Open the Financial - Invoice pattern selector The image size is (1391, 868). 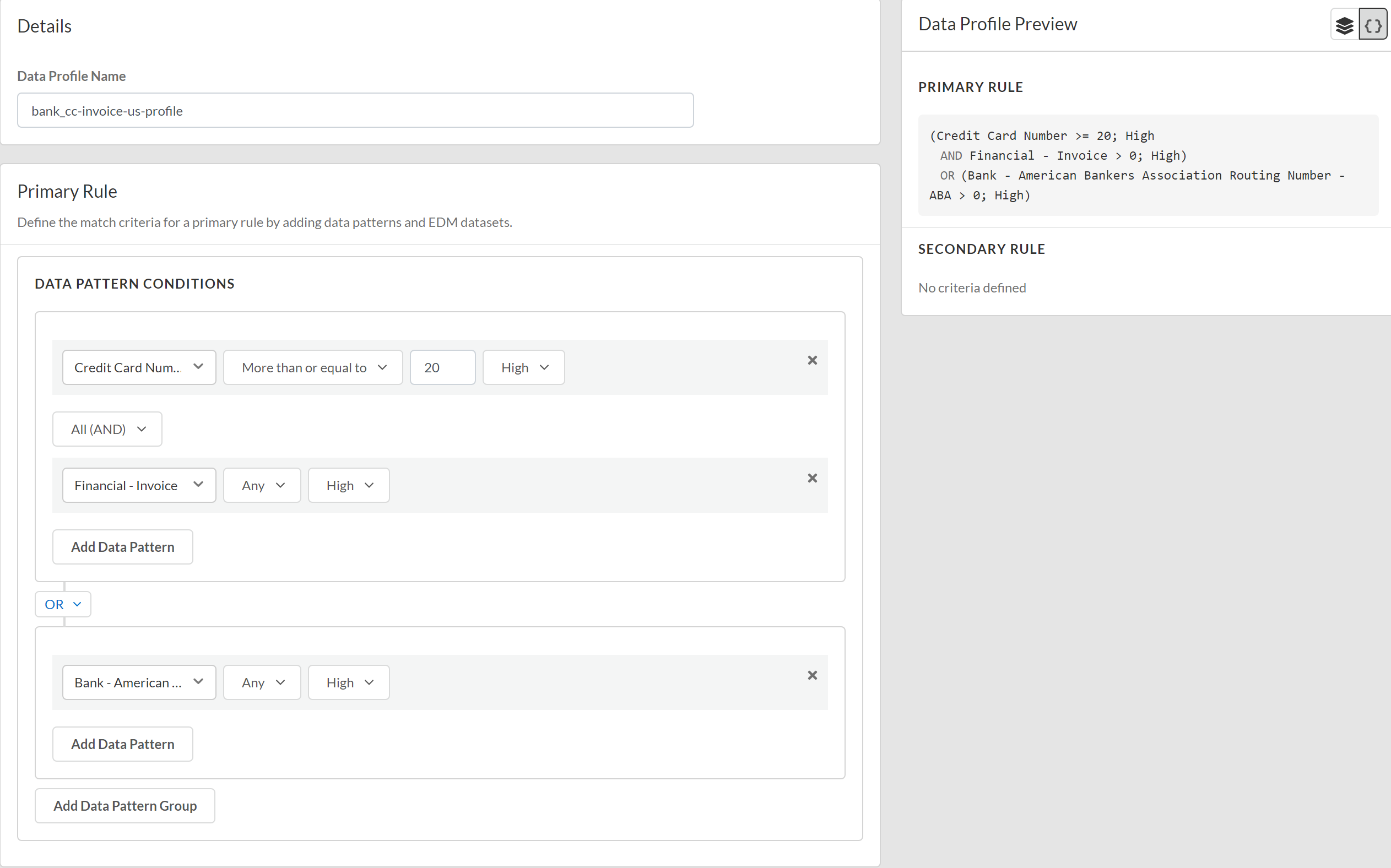click(x=139, y=486)
